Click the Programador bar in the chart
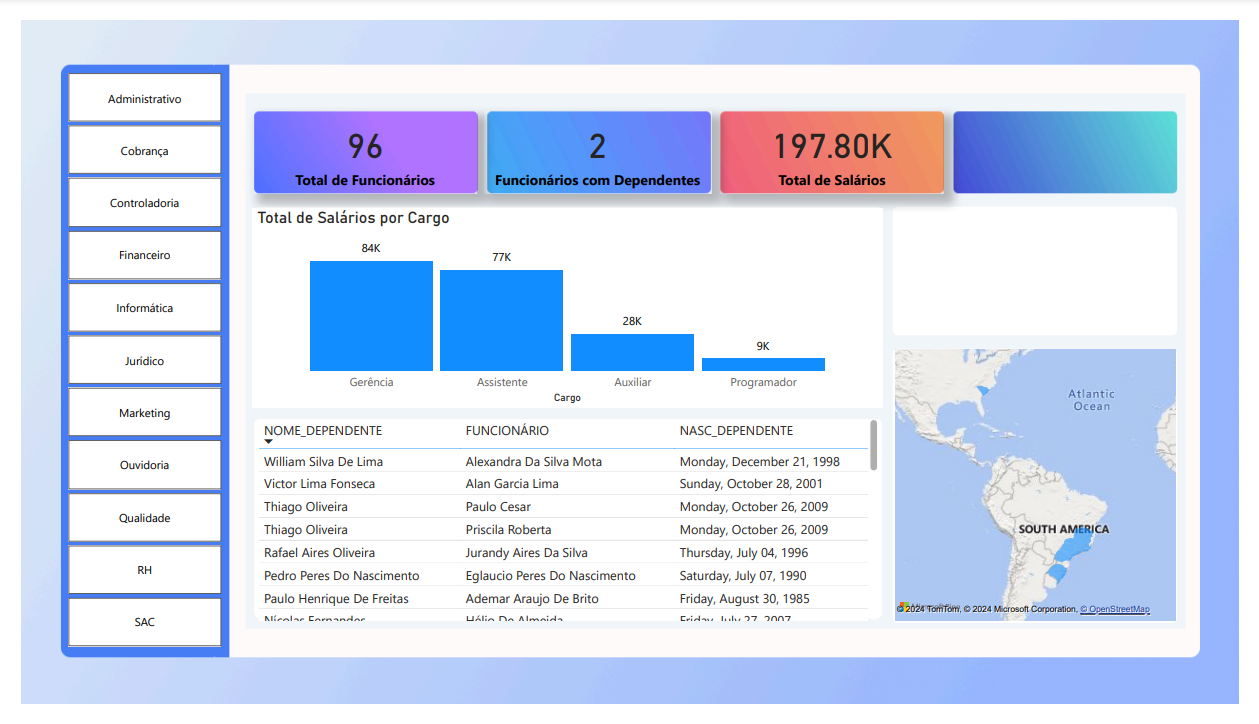The image size is (1259, 724). pyautogui.click(x=763, y=364)
